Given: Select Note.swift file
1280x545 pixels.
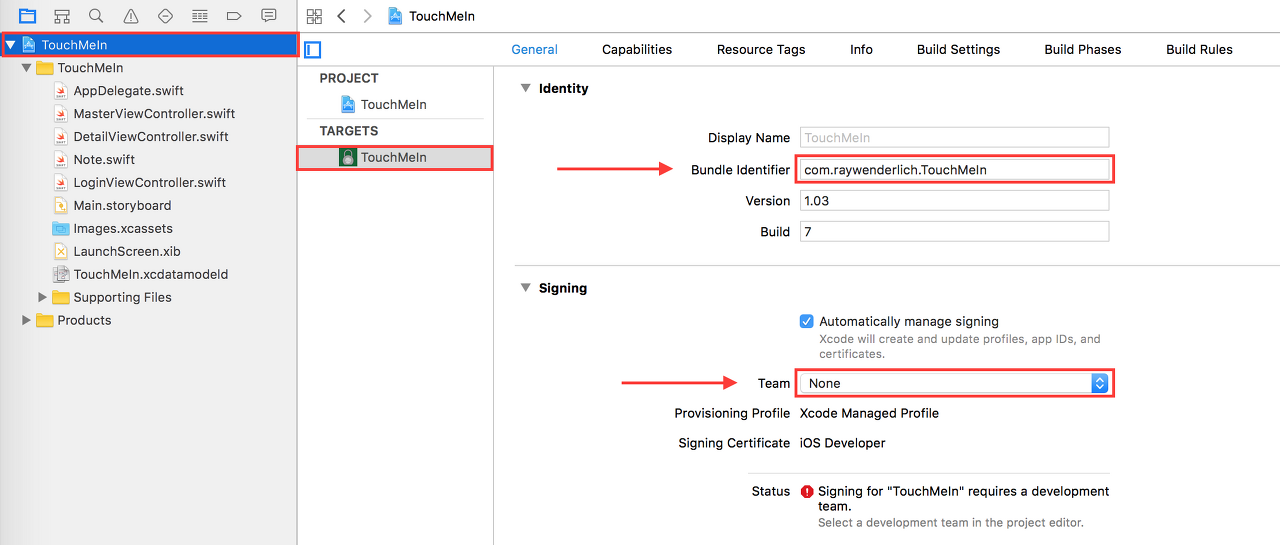Looking at the screenshot, I should 104,160.
